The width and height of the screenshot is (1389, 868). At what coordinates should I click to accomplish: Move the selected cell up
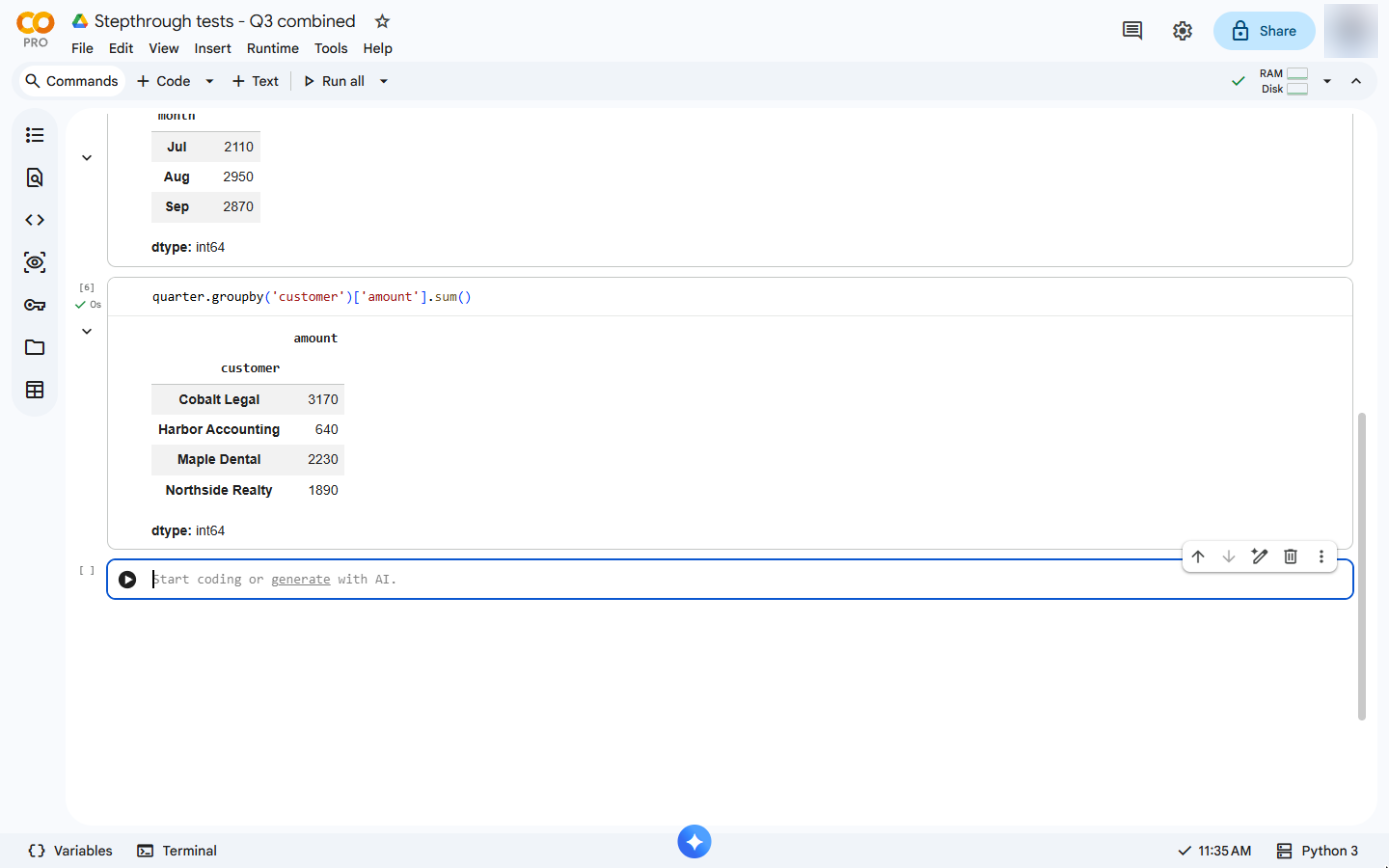(1198, 556)
